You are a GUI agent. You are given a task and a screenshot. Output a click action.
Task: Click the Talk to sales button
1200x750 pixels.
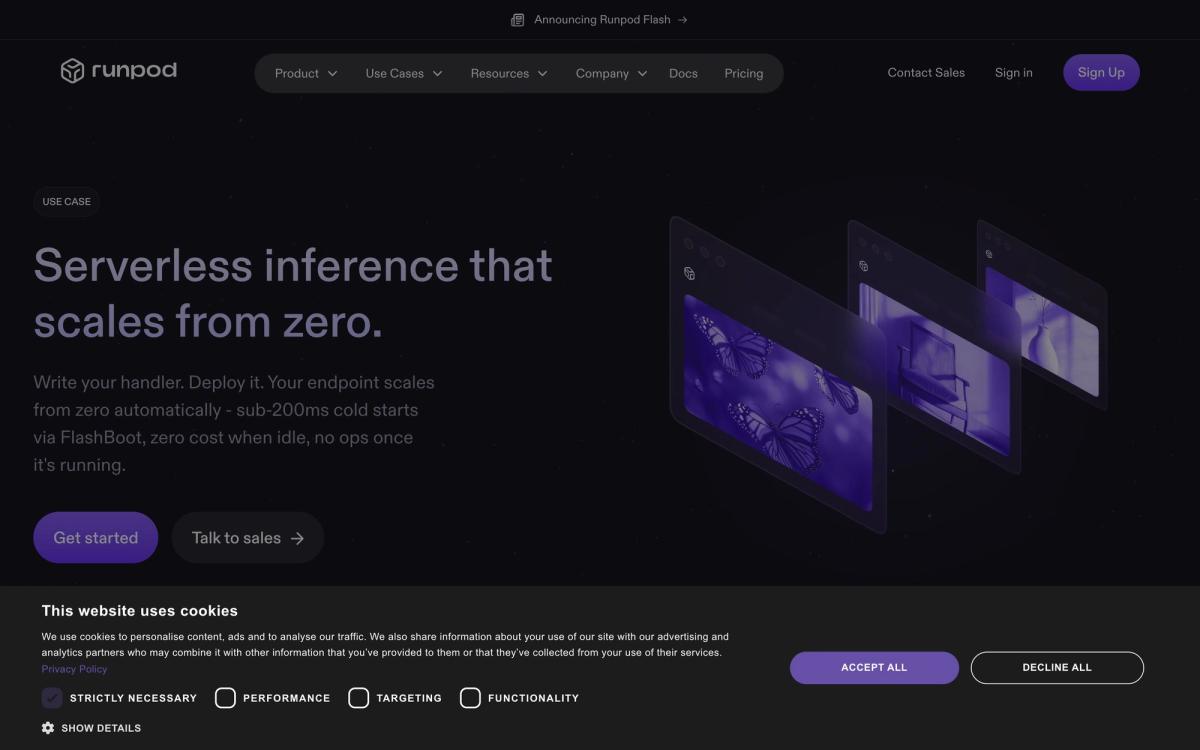coord(248,538)
